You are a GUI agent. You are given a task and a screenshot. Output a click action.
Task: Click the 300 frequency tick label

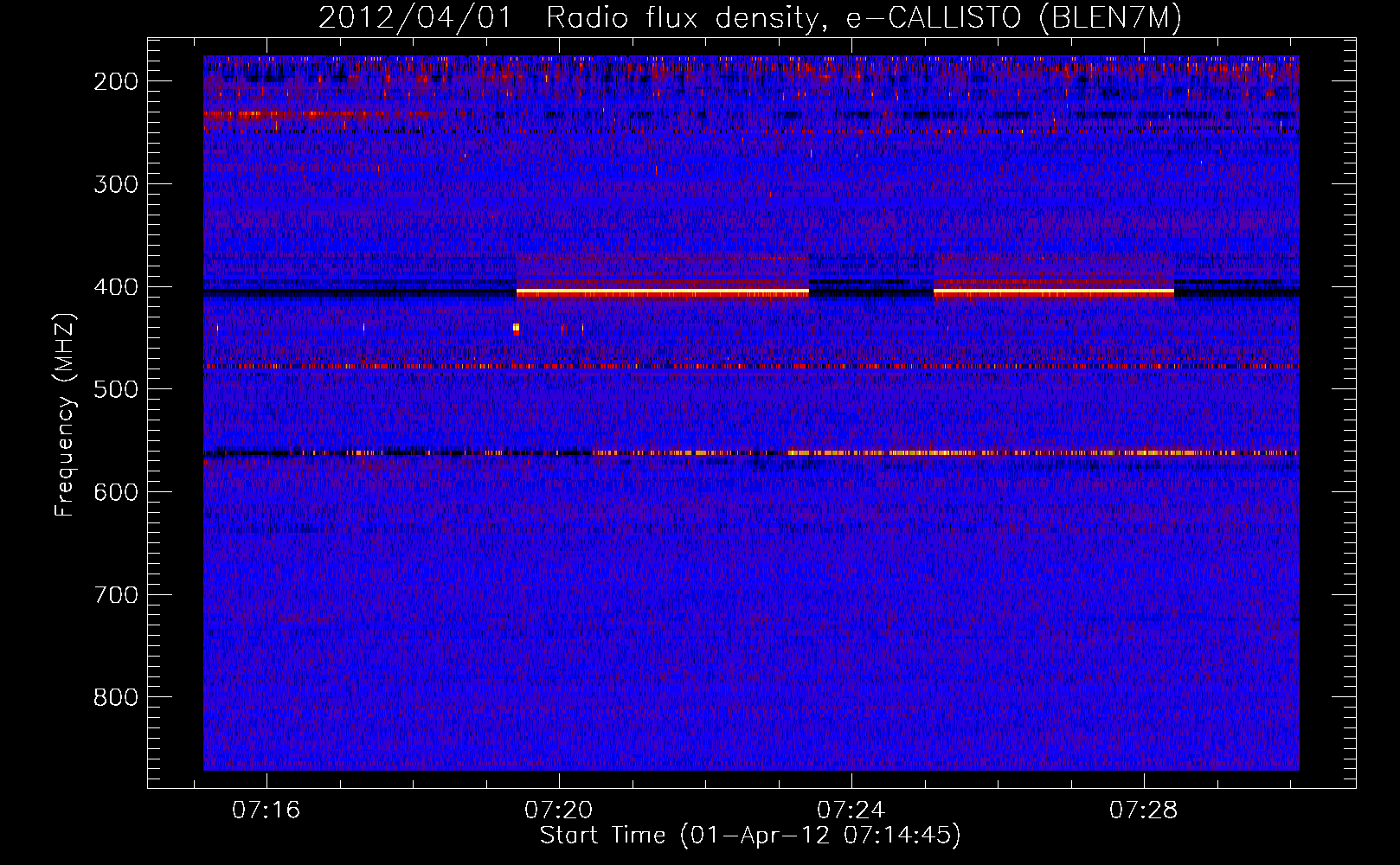[116, 184]
